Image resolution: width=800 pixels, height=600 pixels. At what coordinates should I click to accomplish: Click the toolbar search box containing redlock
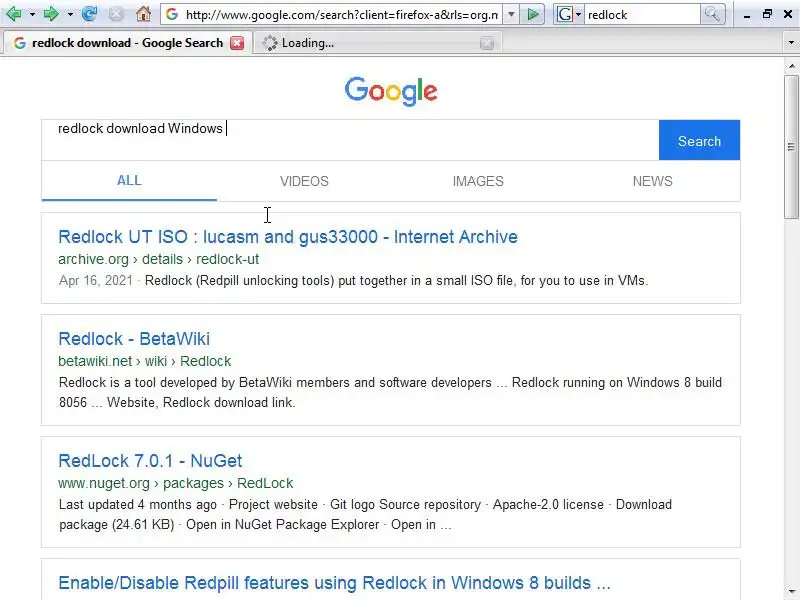tap(642, 15)
